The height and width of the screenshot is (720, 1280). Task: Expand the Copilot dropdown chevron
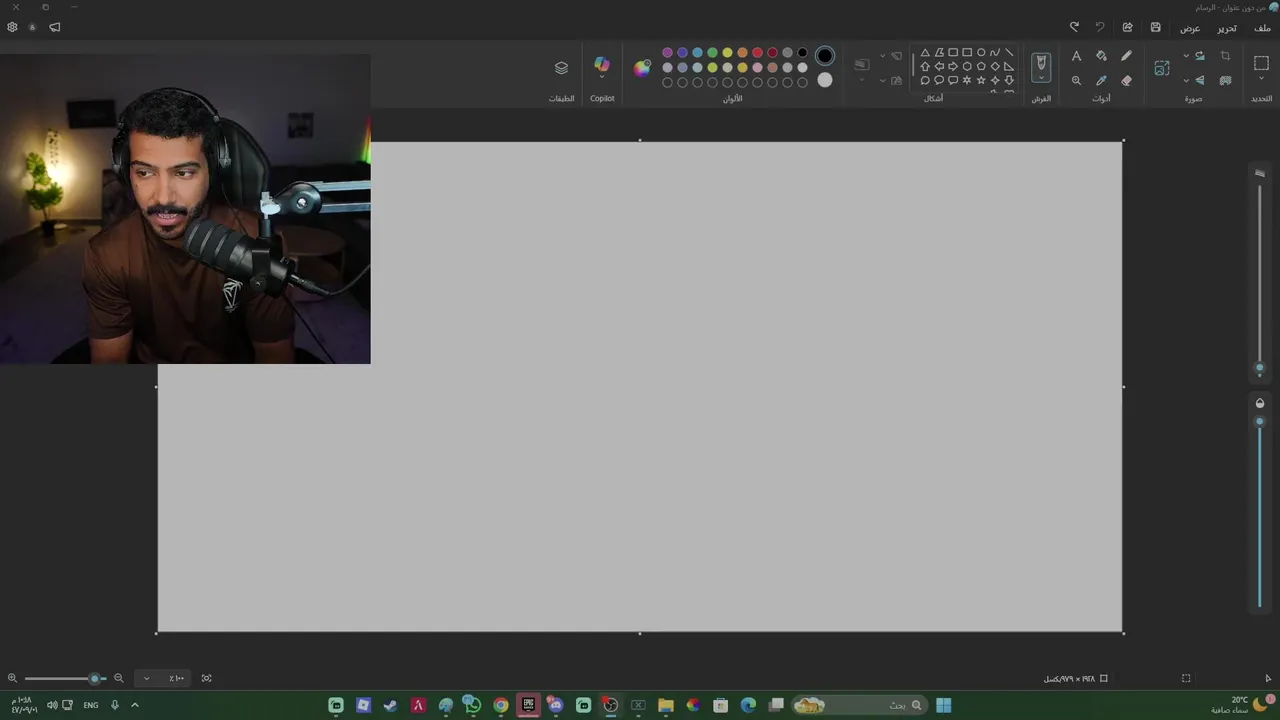tap(601, 77)
